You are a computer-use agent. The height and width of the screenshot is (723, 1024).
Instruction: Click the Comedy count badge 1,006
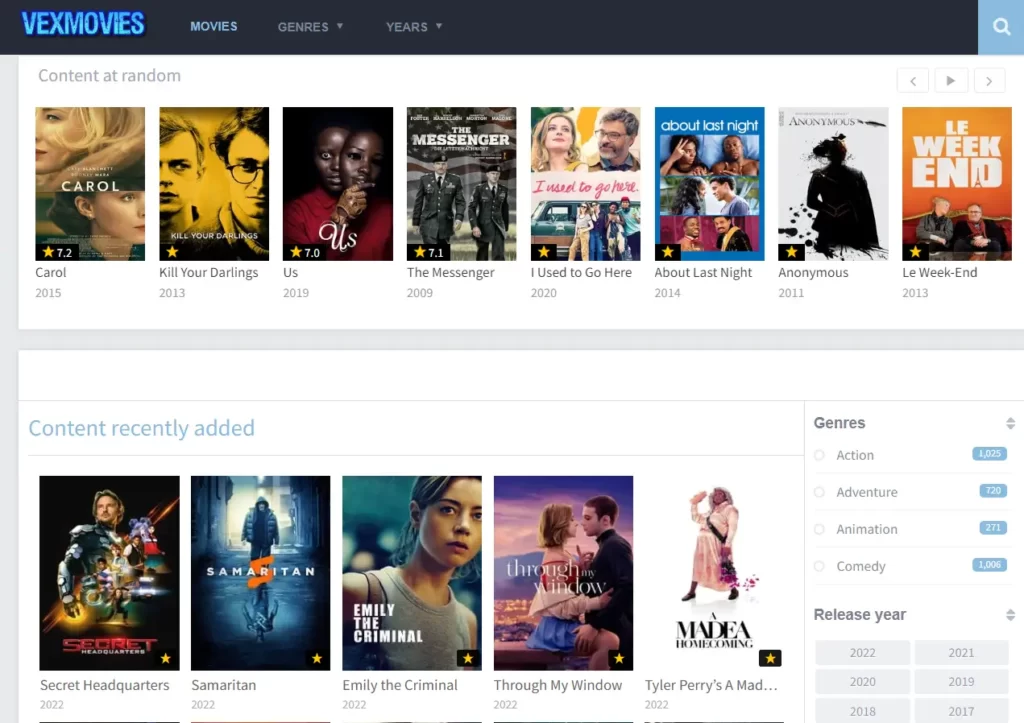point(989,565)
